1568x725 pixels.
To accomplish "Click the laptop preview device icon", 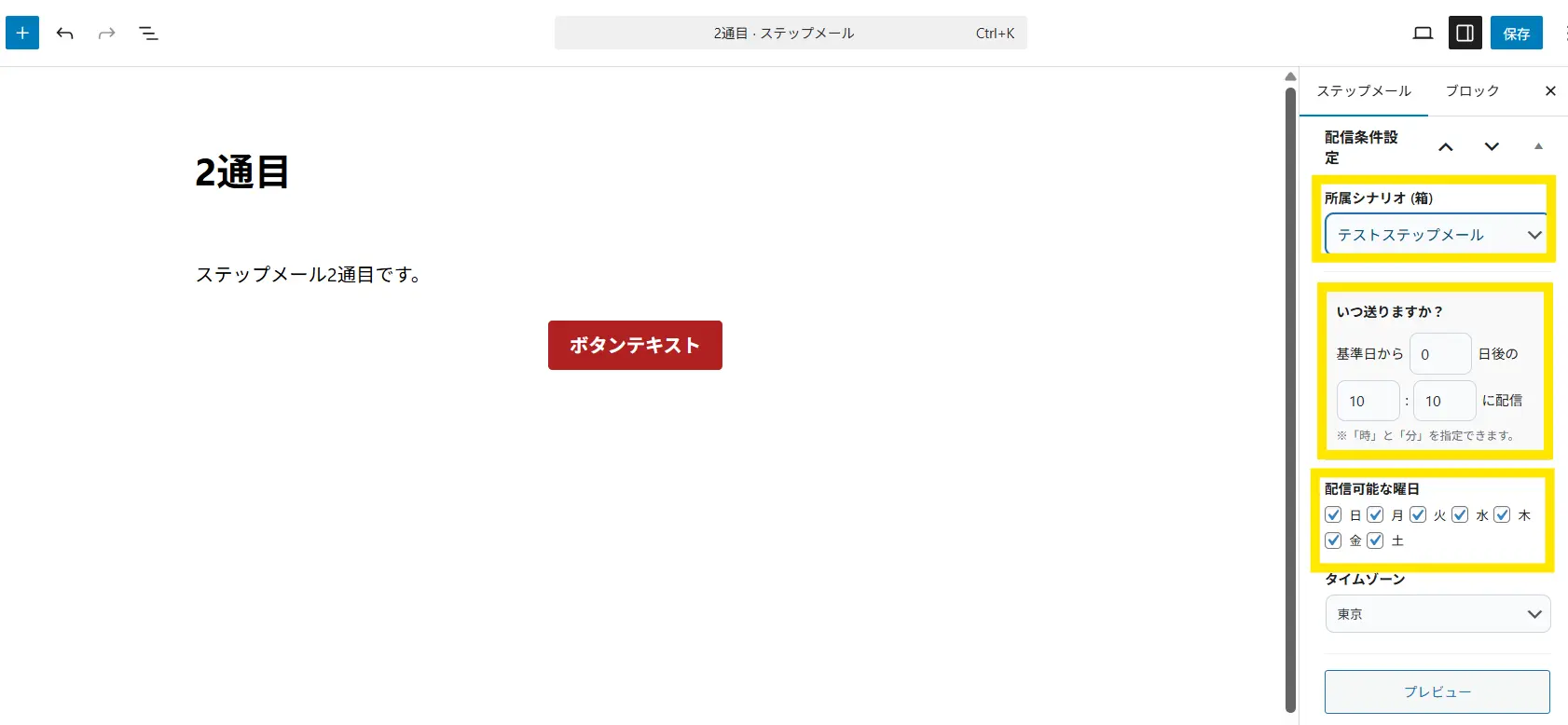I will [x=1423, y=34].
